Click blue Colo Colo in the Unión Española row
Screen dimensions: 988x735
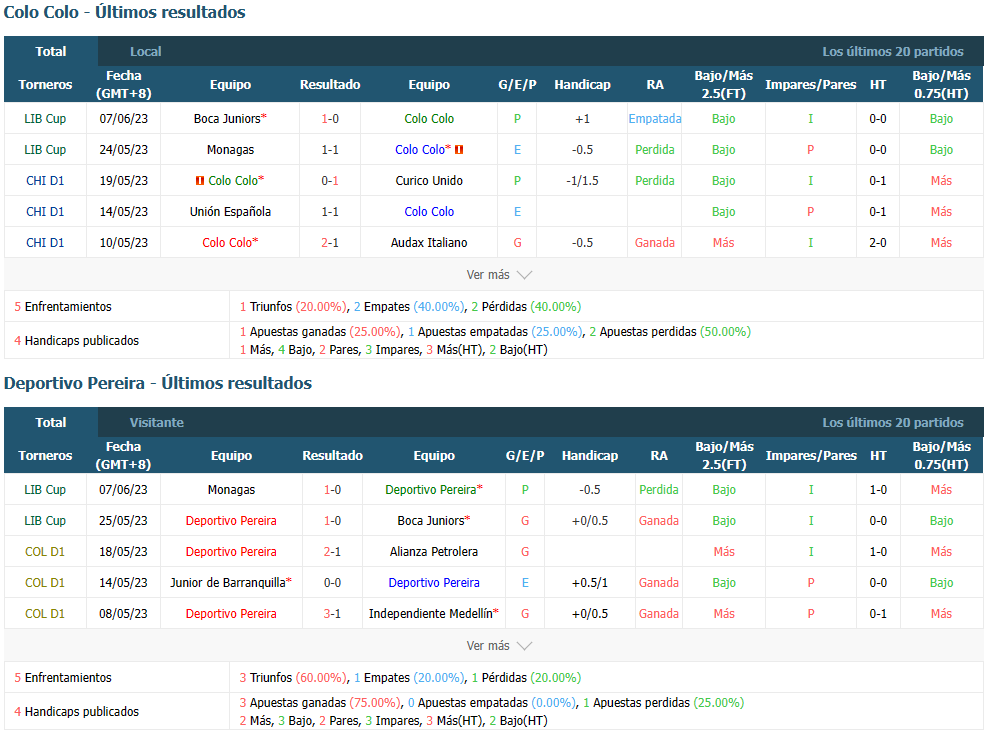[x=429, y=212]
